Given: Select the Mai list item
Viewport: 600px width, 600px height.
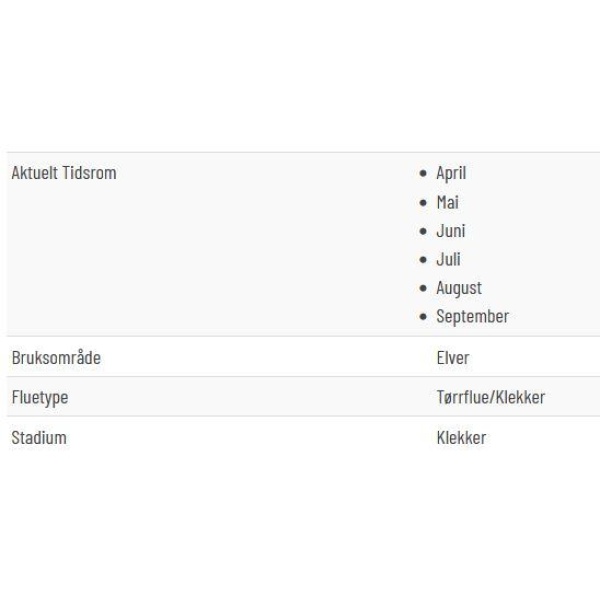Looking at the screenshot, I should [447, 202].
